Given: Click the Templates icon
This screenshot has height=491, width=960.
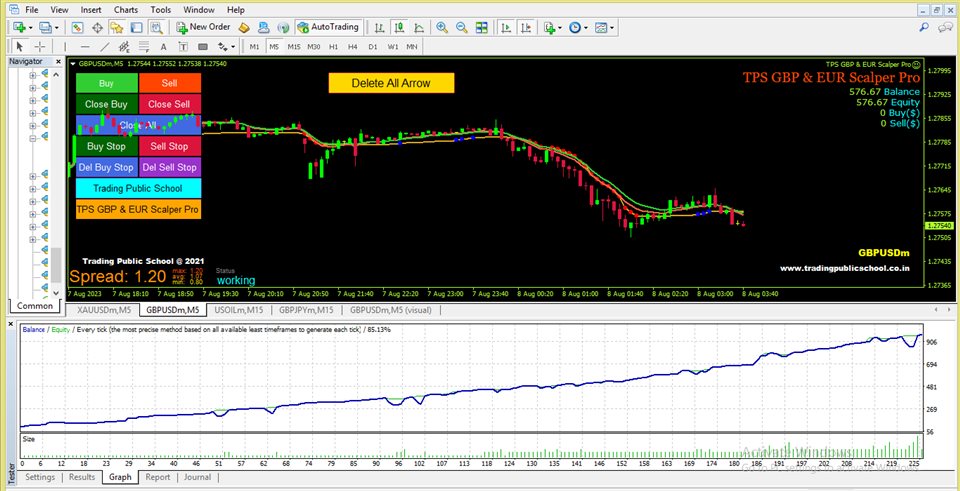Looking at the screenshot, I should coord(601,27).
